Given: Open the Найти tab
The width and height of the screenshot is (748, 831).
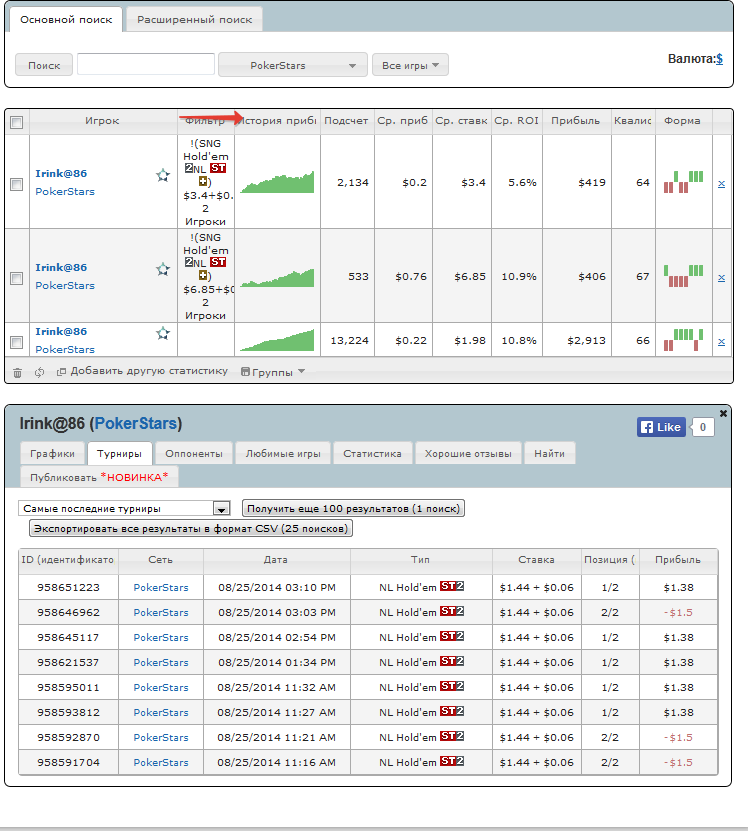Looking at the screenshot, I should pos(549,454).
